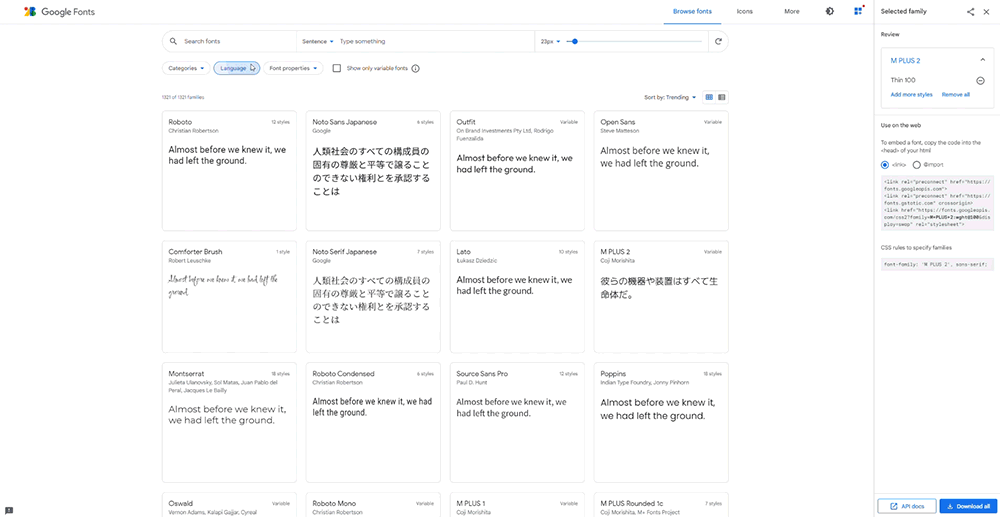Toggle the dark theme icon

pyautogui.click(x=830, y=11)
